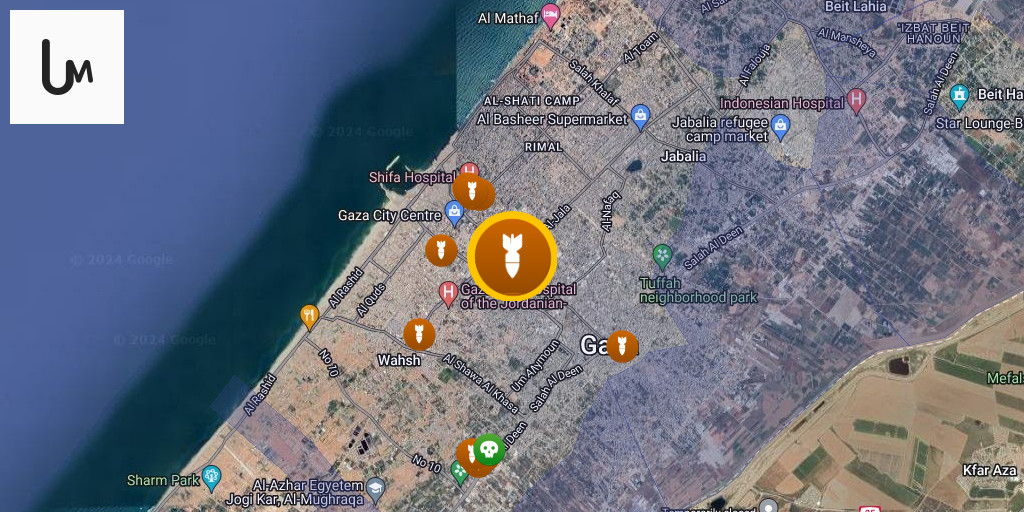Open the Shifa Hospital pin

click(469, 172)
